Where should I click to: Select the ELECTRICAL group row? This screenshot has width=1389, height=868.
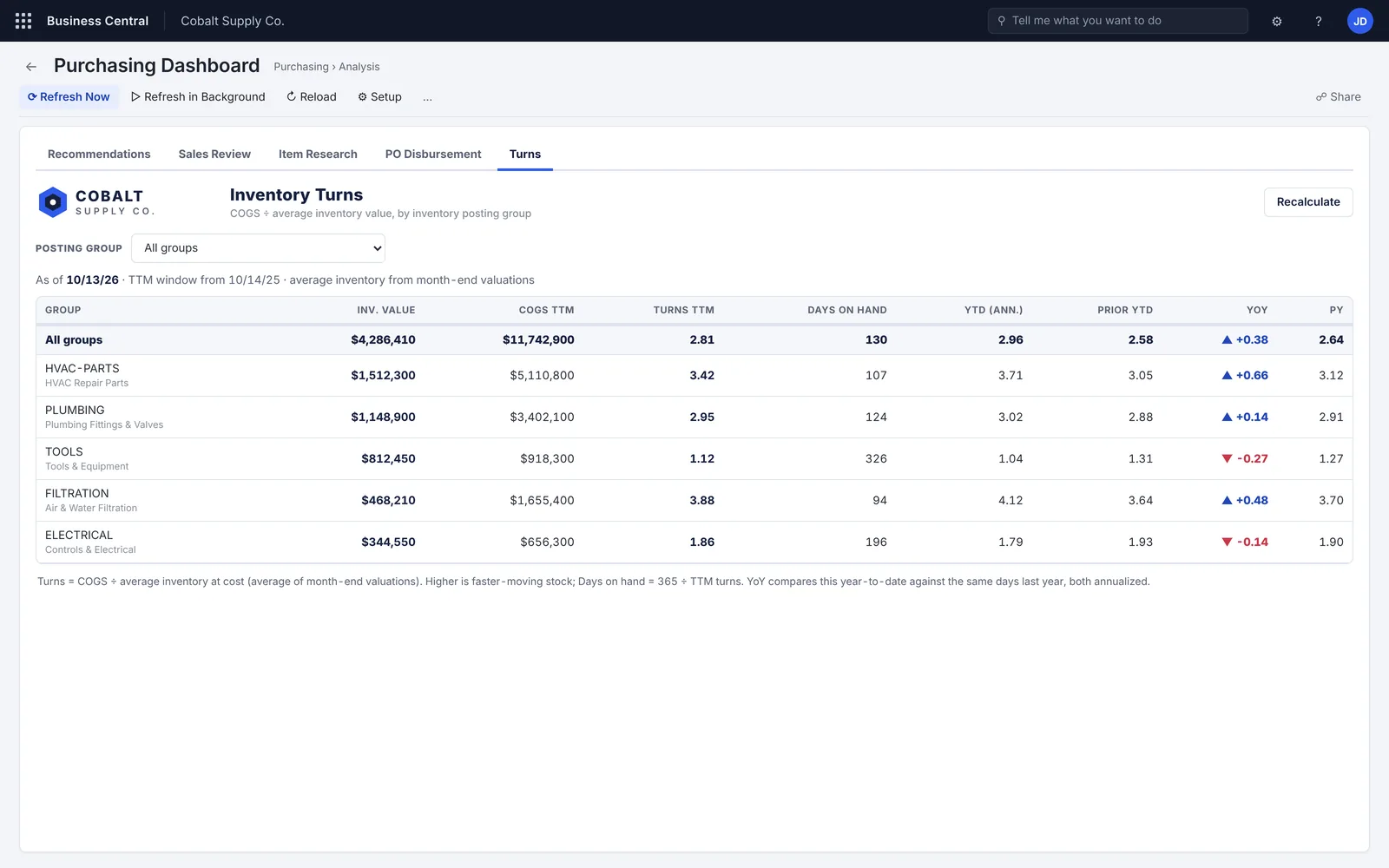coord(694,542)
